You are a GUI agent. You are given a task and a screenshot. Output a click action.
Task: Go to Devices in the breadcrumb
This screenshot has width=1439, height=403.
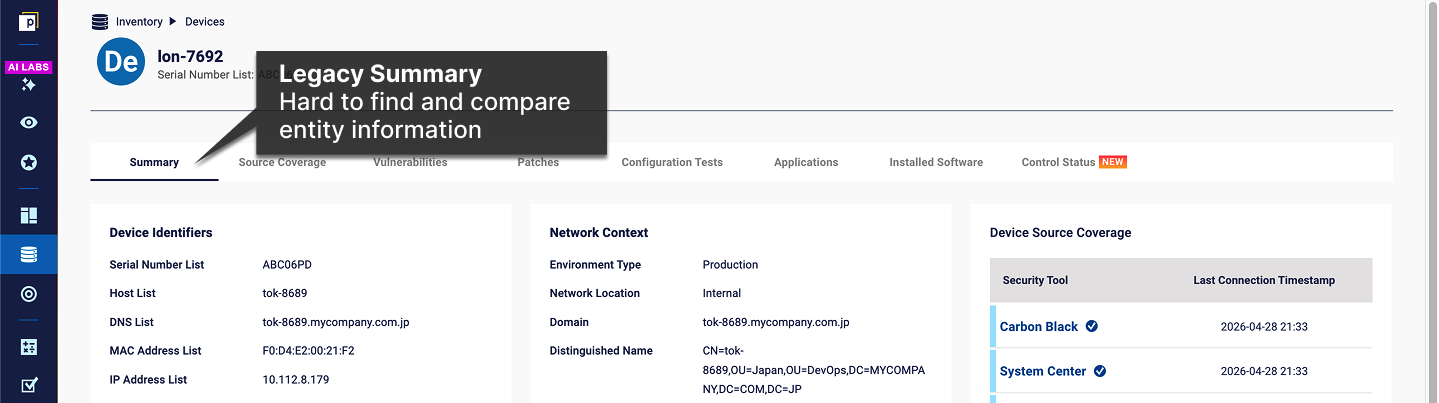pyautogui.click(x=205, y=21)
